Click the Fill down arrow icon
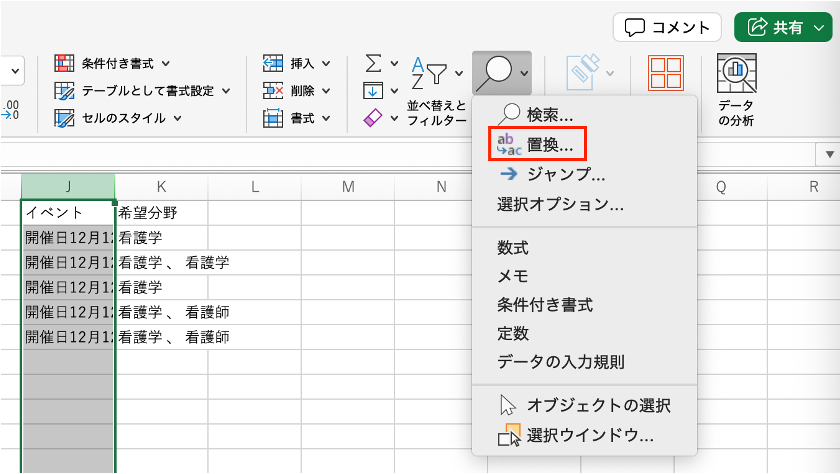 point(373,91)
